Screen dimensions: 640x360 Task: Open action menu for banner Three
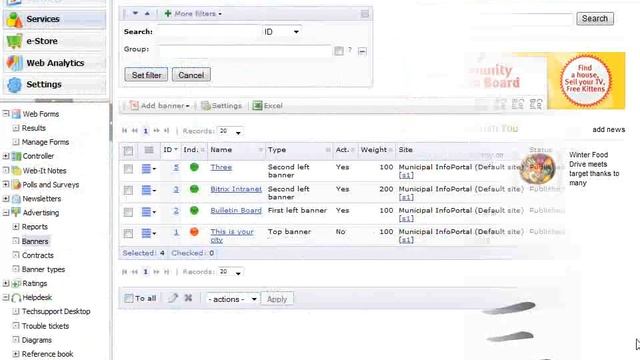click(x=149, y=168)
